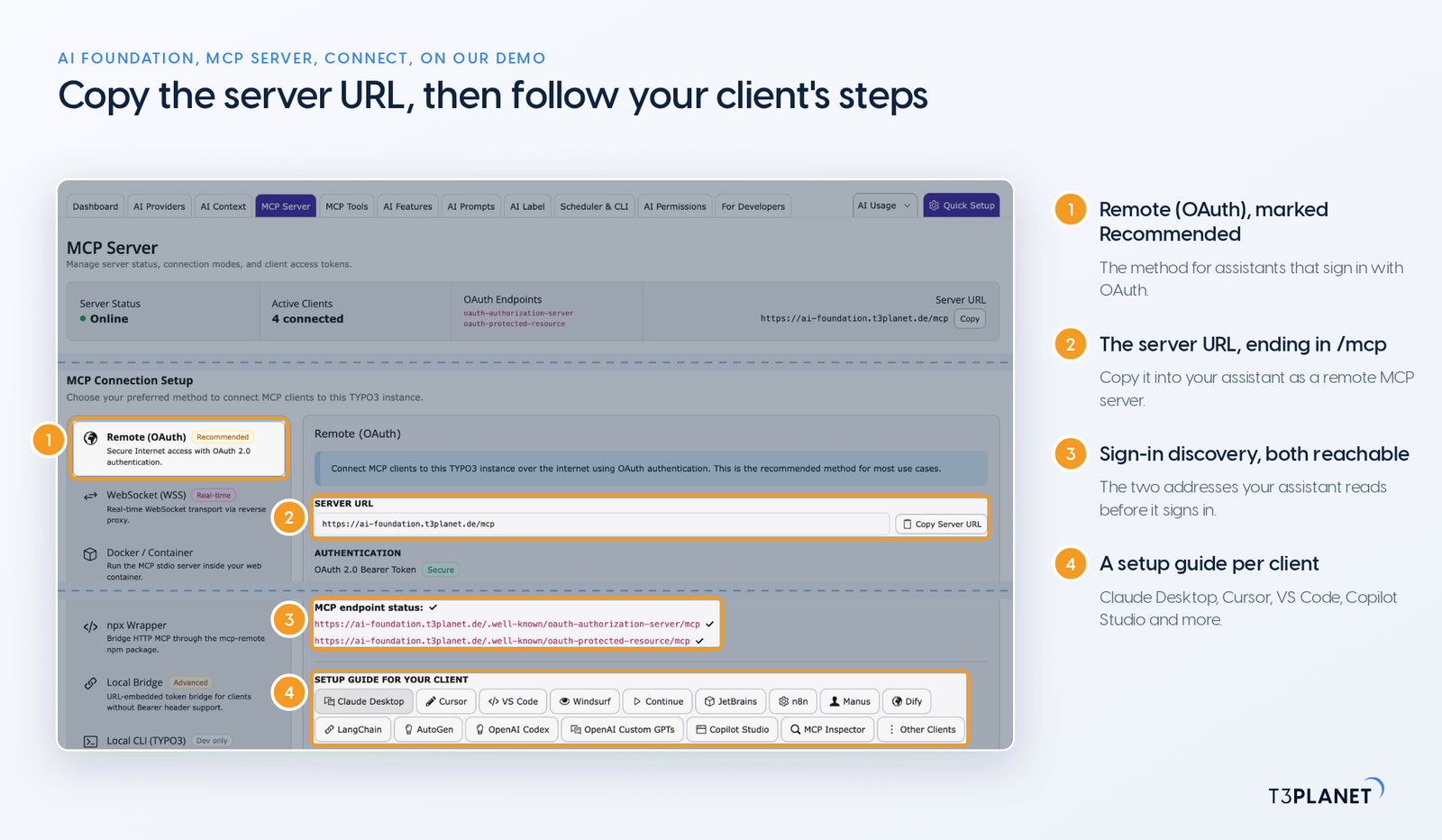Open the Dify setup guide

[907, 701]
